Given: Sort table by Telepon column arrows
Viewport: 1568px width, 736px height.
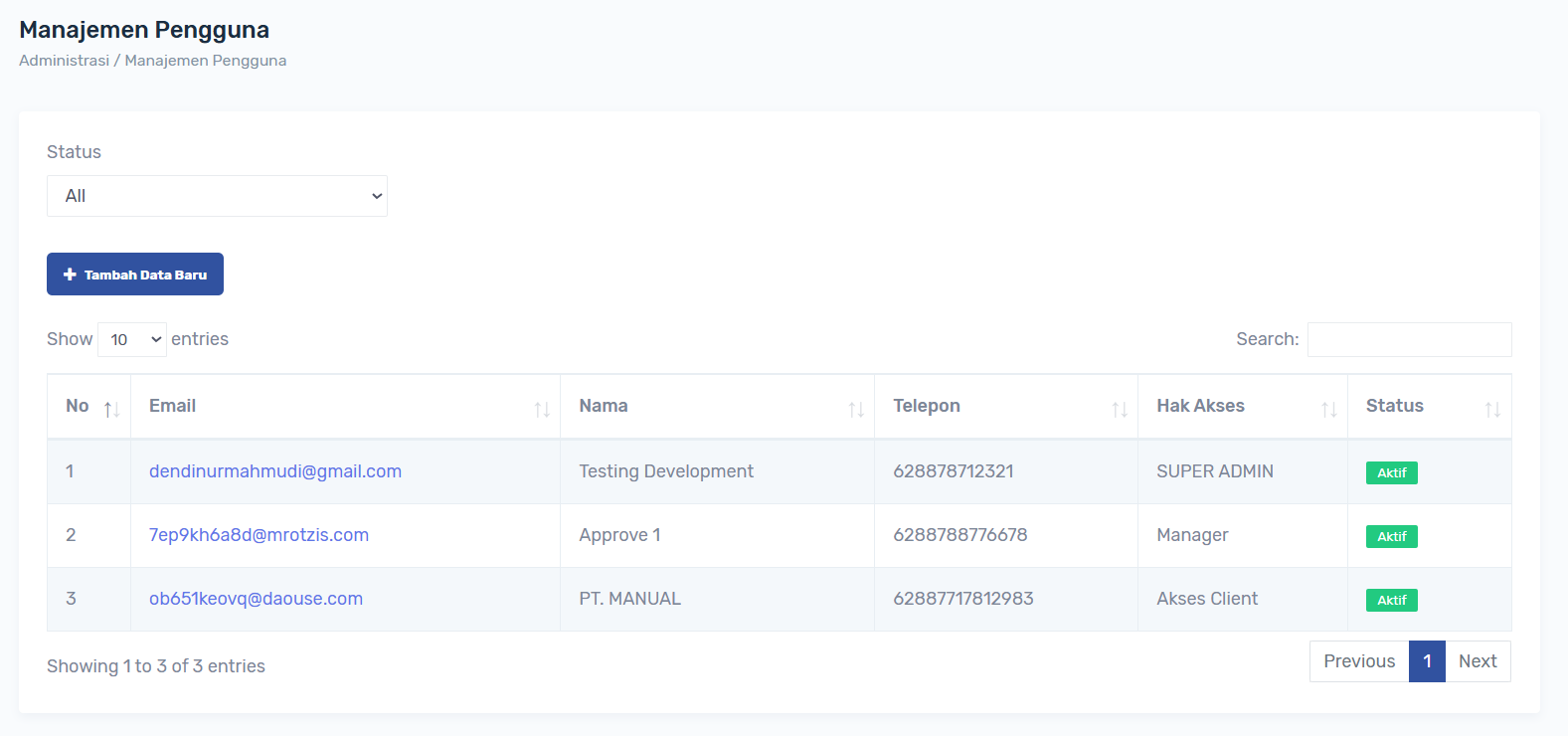Looking at the screenshot, I should tap(1119, 409).
